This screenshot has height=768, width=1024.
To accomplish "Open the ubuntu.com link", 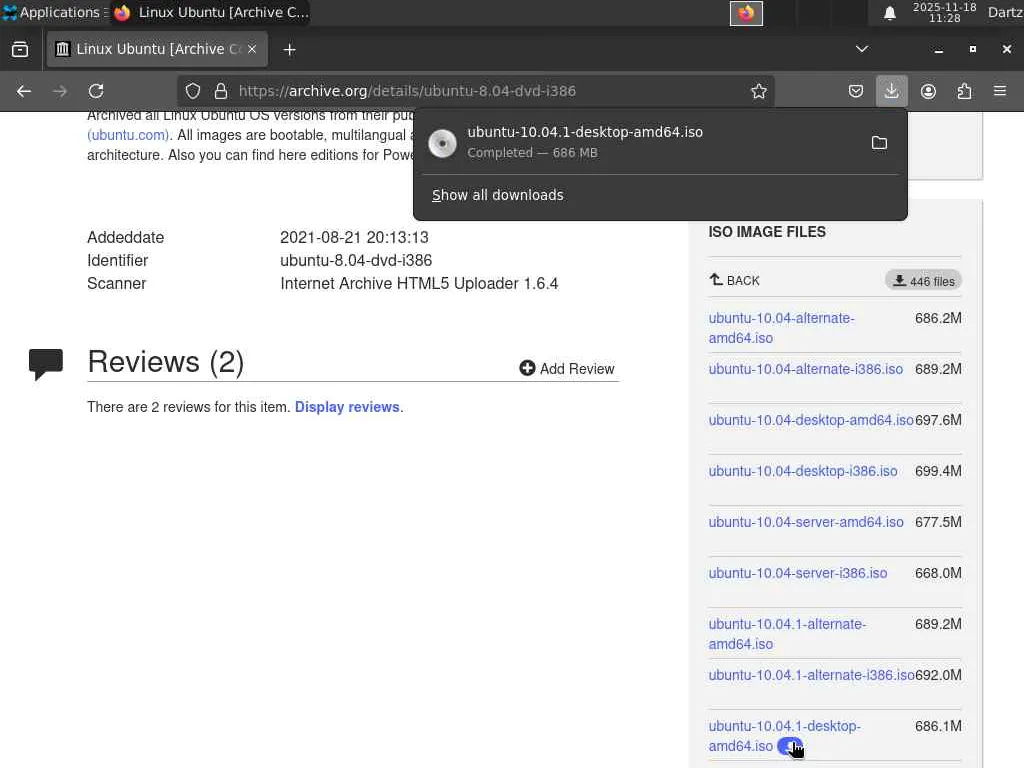I will click(128, 135).
